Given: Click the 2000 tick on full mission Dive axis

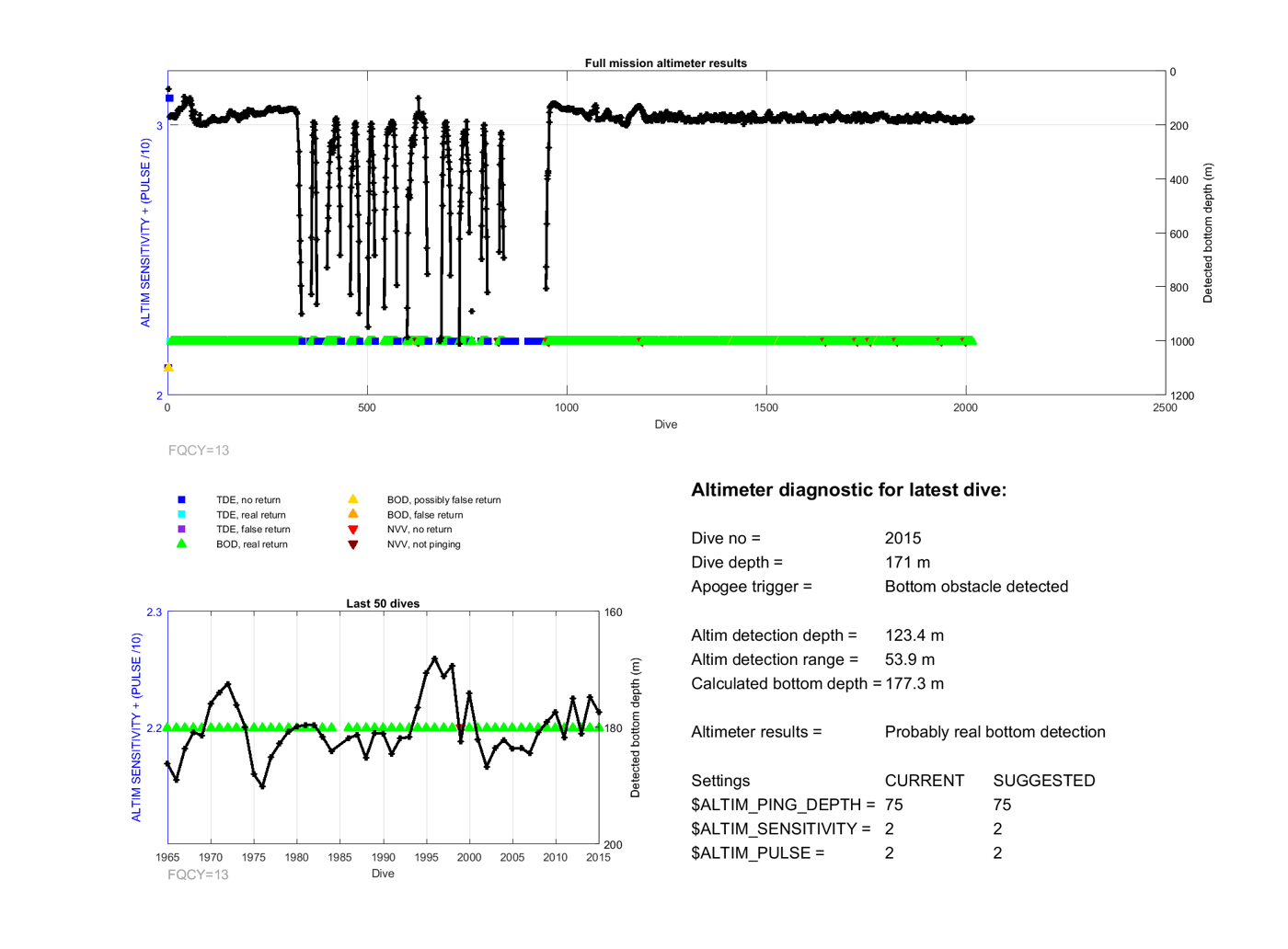Looking at the screenshot, I should coord(965,407).
